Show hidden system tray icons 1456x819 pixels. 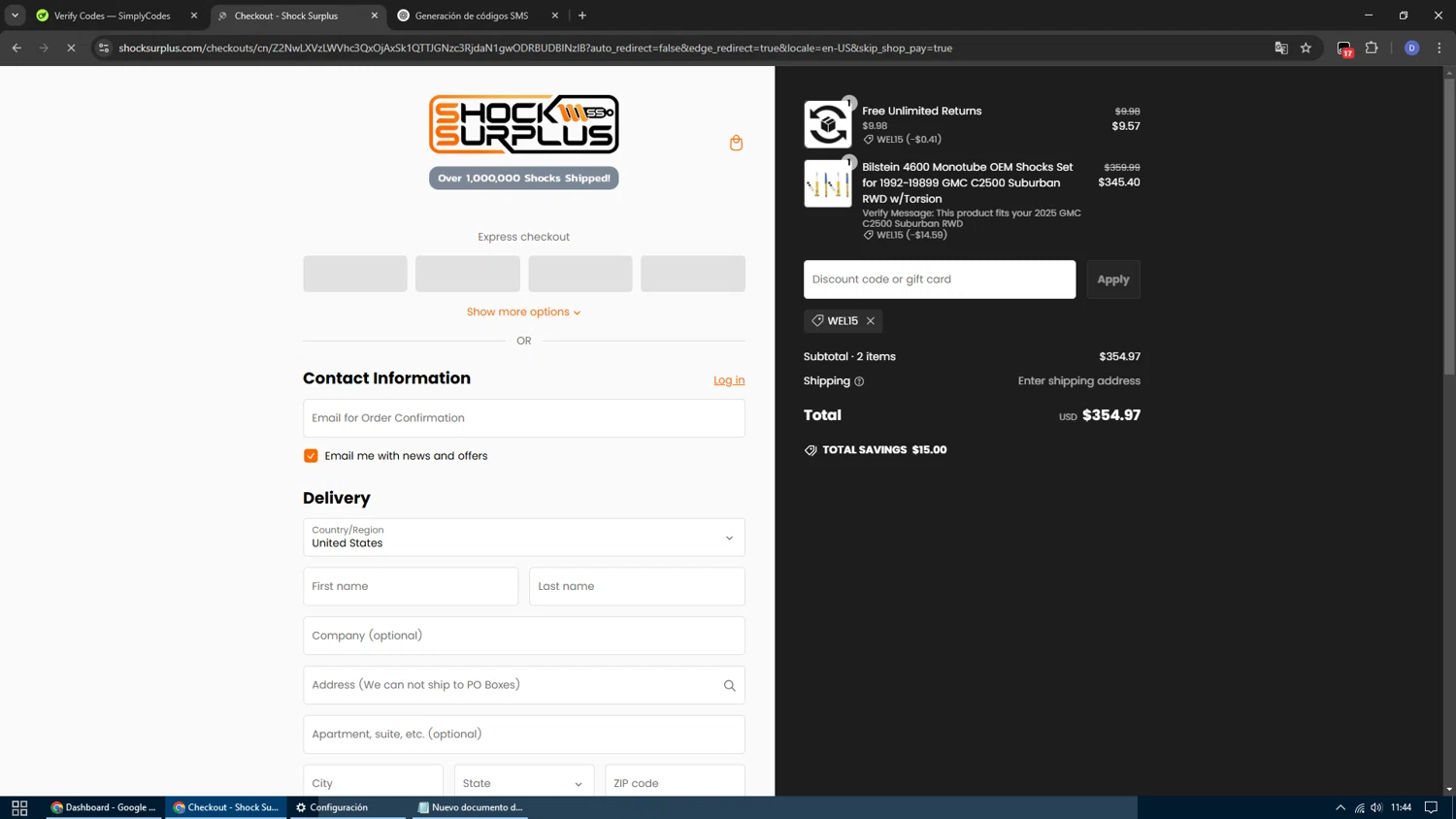pos(1340,807)
